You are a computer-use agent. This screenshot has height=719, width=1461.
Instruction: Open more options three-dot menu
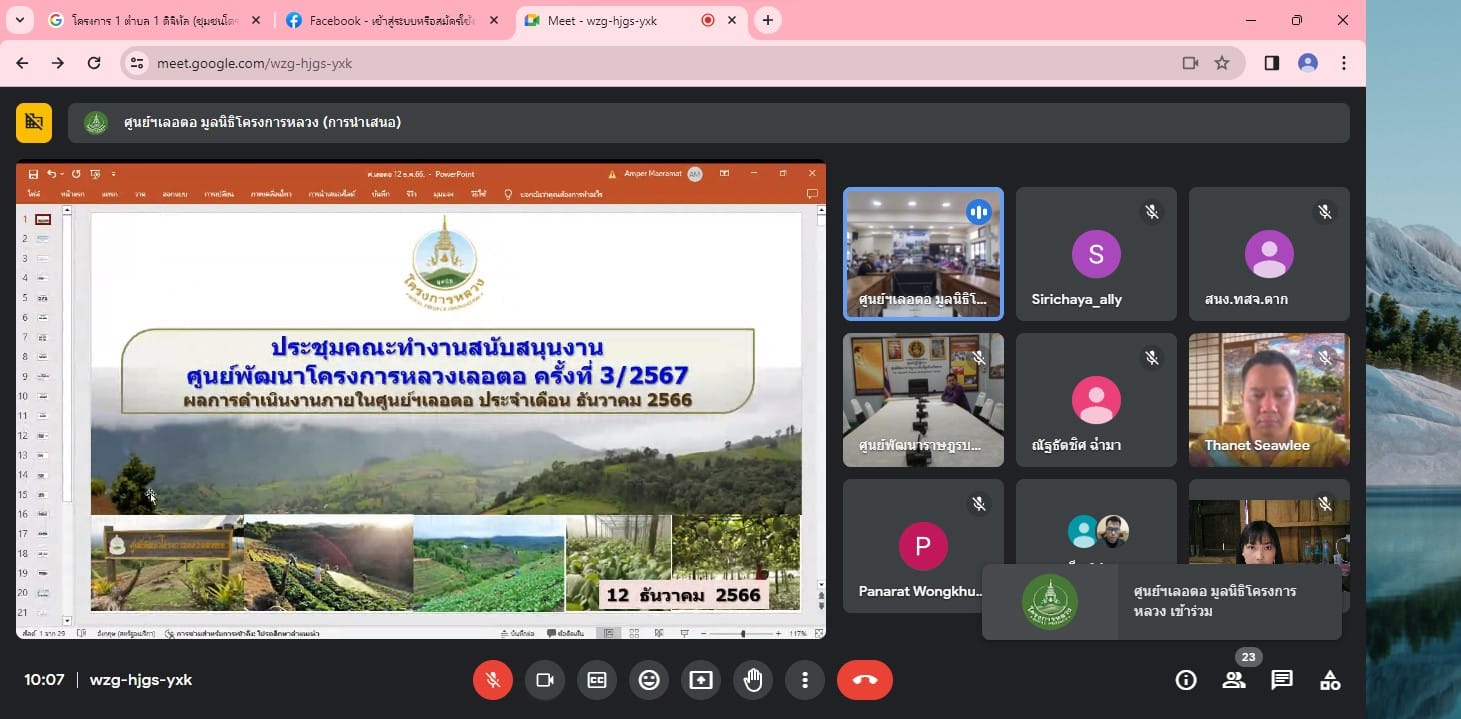[x=805, y=680]
